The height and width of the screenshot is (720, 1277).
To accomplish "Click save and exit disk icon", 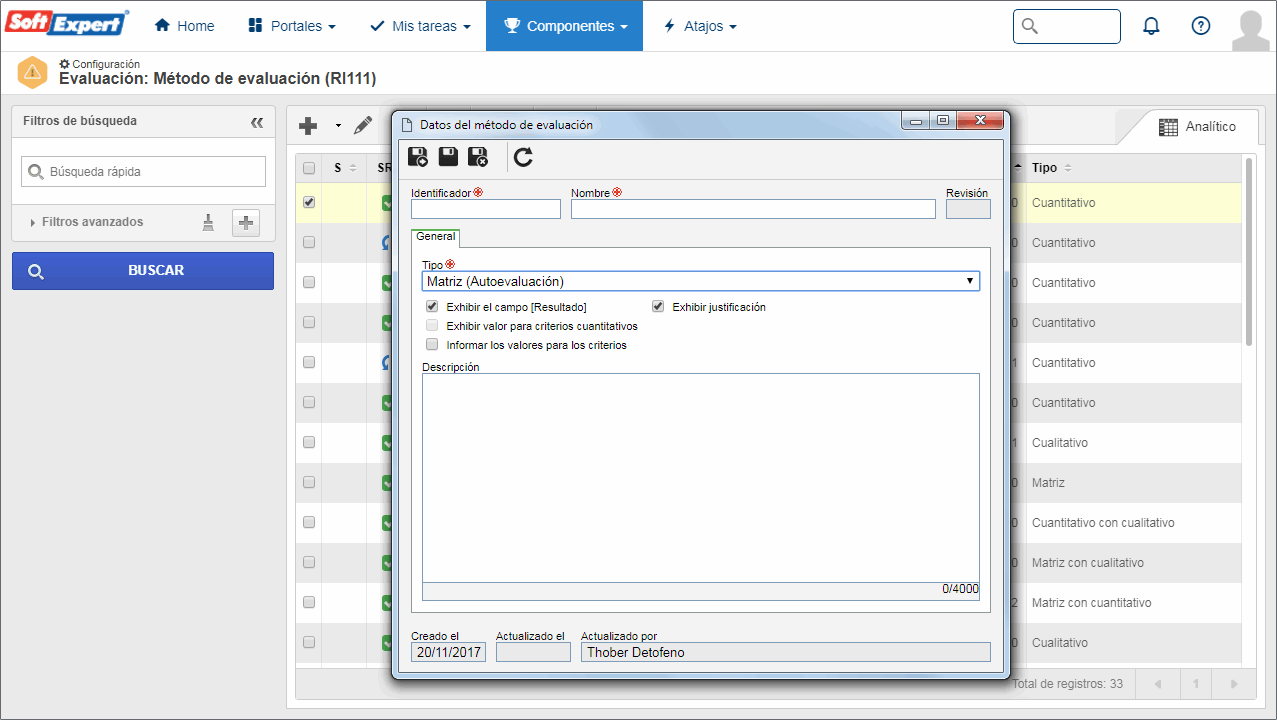I will click(478, 156).
